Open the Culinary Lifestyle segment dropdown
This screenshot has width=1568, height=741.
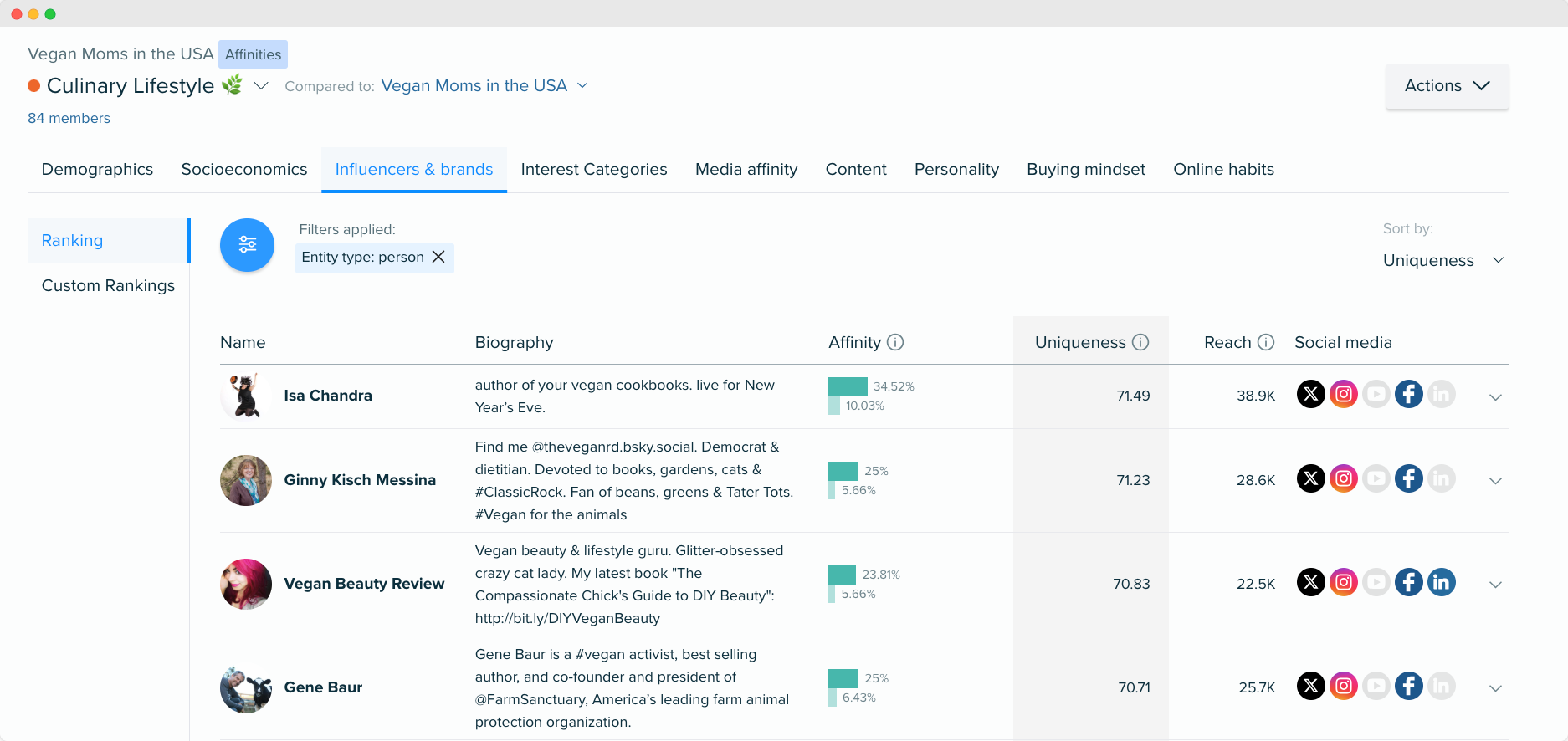pos(261,86)
